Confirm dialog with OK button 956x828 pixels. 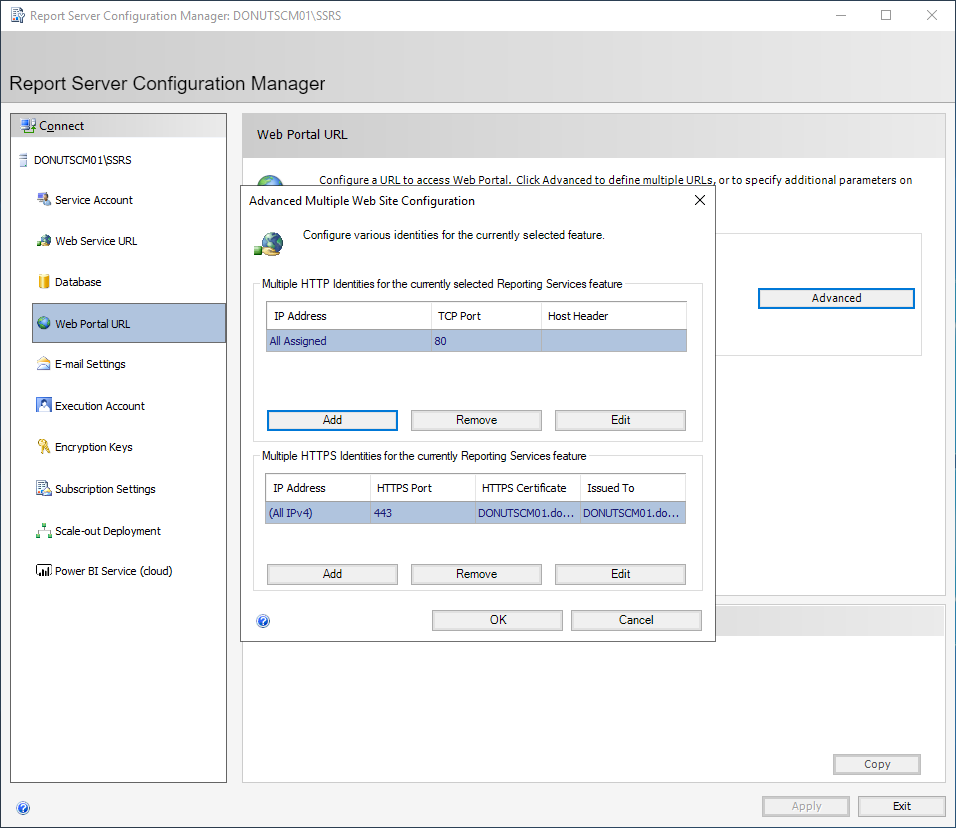pyautogui.click(x=498, y=620)
